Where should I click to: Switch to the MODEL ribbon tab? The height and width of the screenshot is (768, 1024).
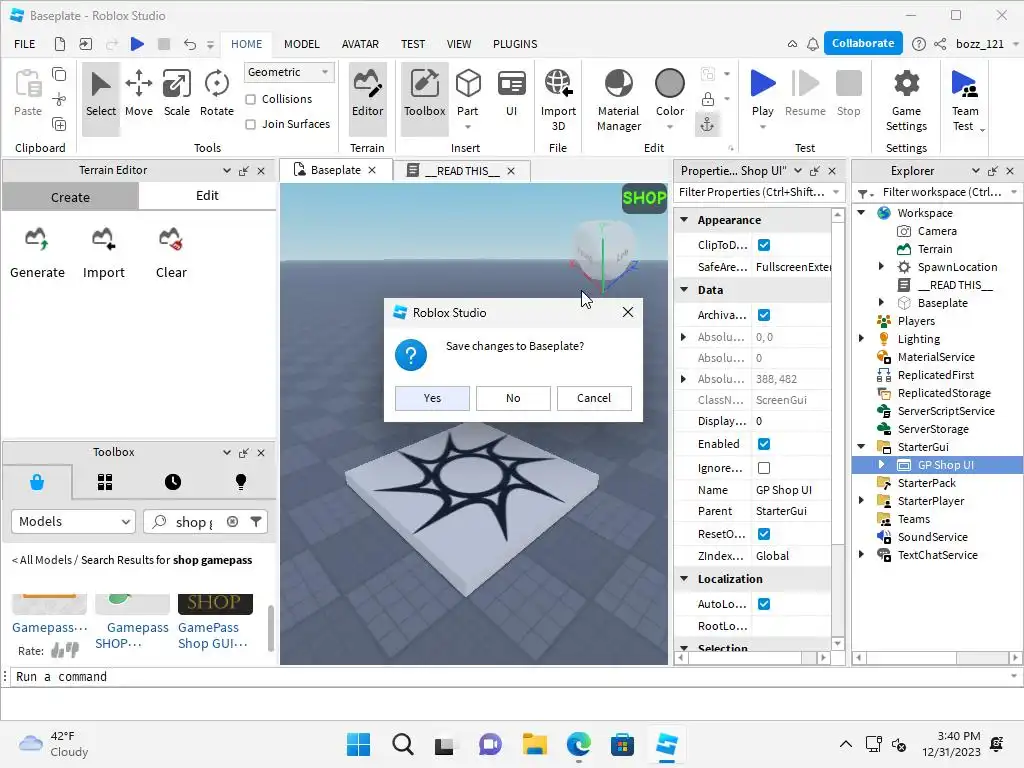302,44
